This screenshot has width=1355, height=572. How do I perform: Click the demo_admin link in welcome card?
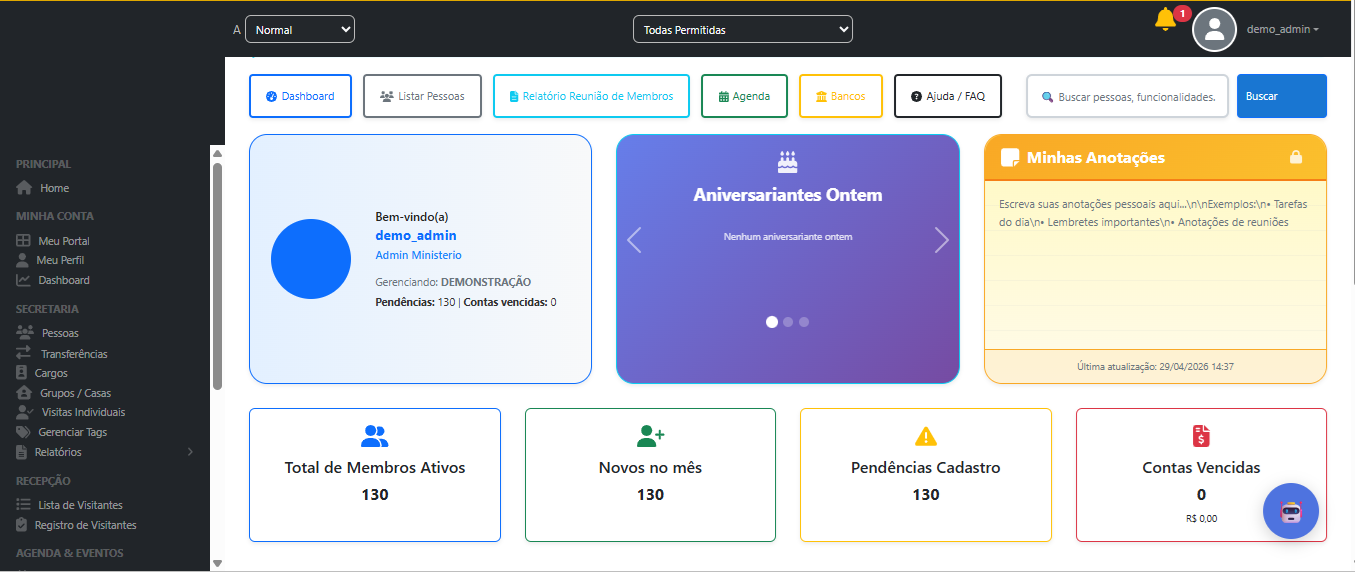coord(416,235)
